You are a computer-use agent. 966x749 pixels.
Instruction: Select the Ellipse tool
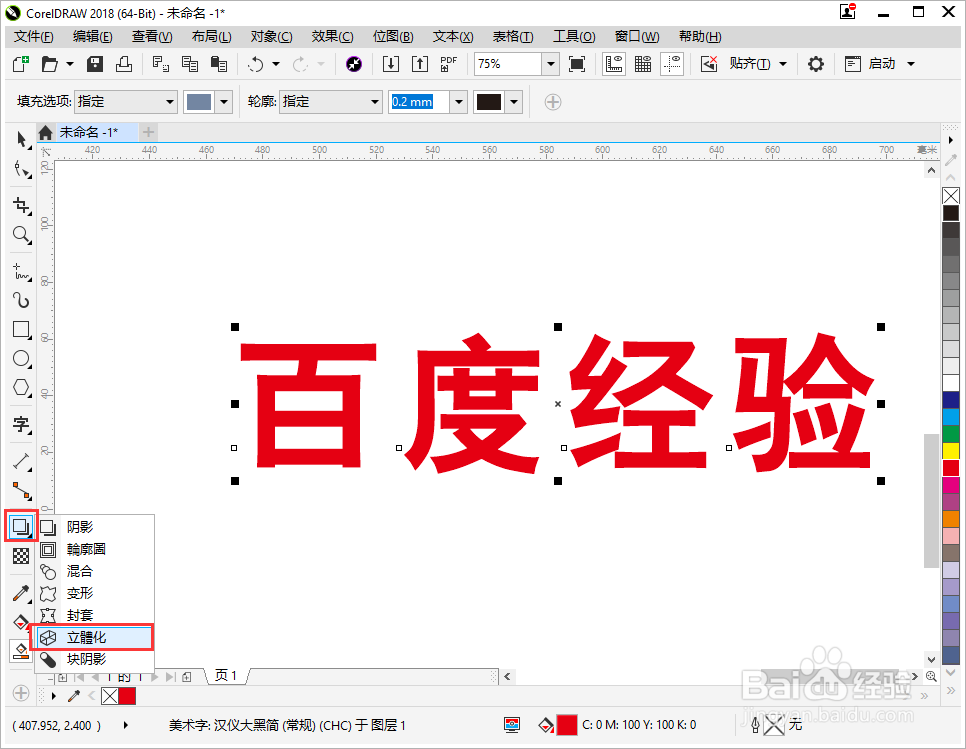21,358
